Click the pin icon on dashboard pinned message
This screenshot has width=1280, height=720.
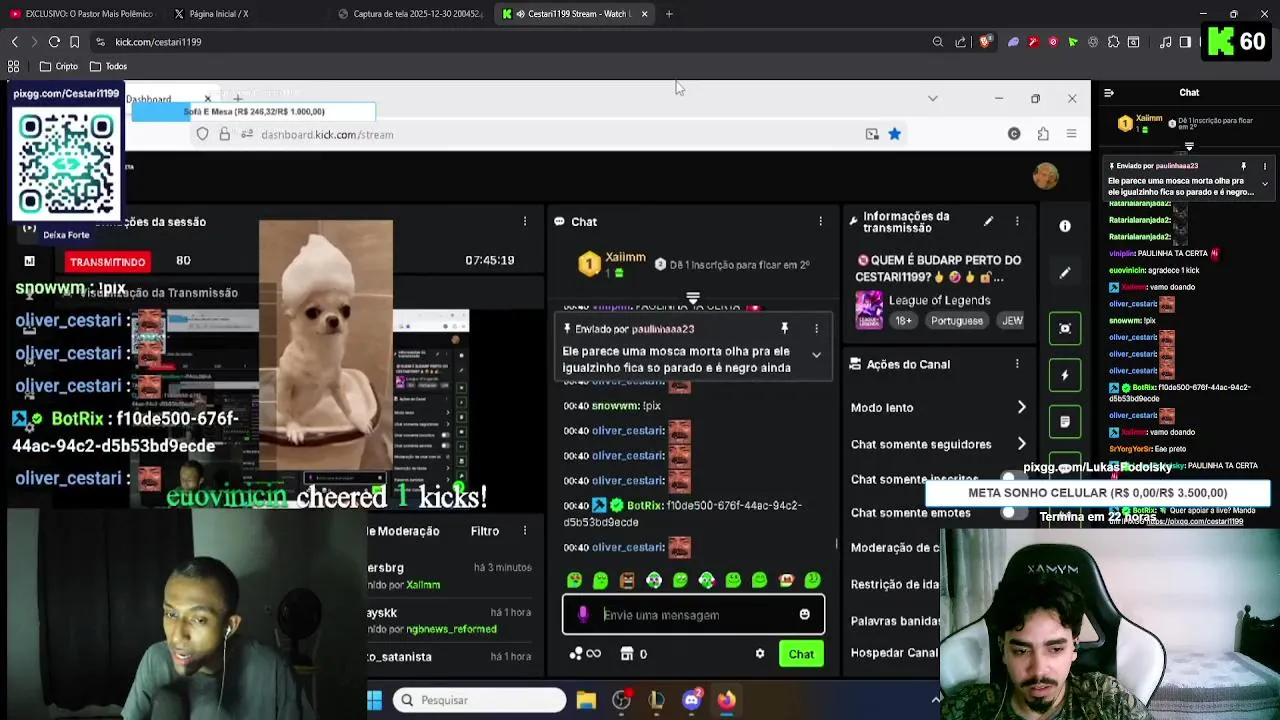tap(784, 328)
